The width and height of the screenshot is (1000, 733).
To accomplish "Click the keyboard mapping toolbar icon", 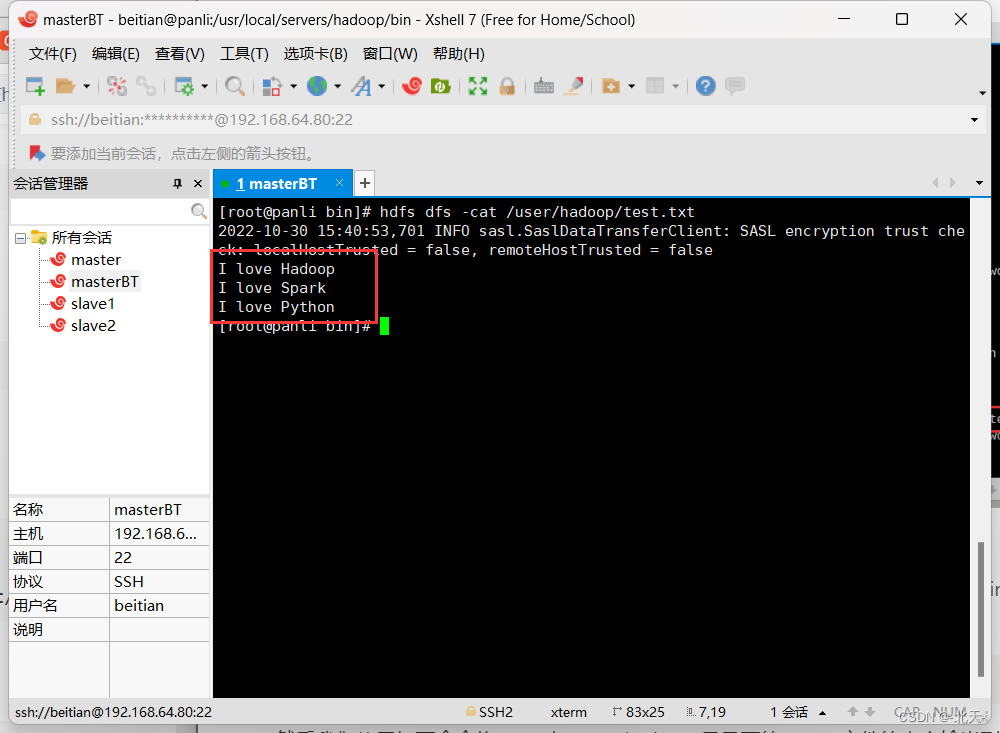I will (543, 85).
